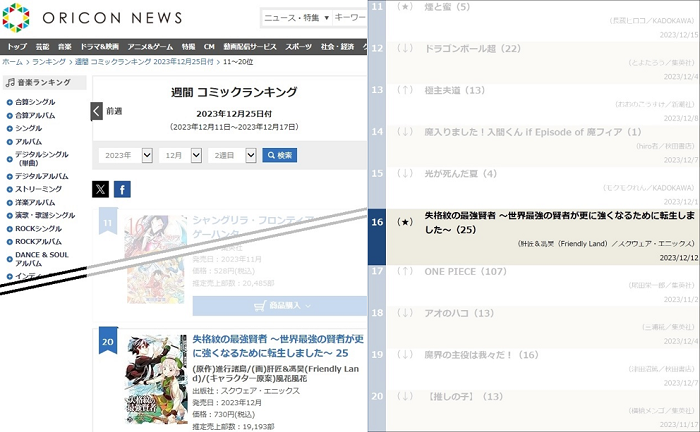This screenshot has height=432, width=700.
Task: Select rank 20 【推しの子】 (13) row
Action: pos(534,411)
